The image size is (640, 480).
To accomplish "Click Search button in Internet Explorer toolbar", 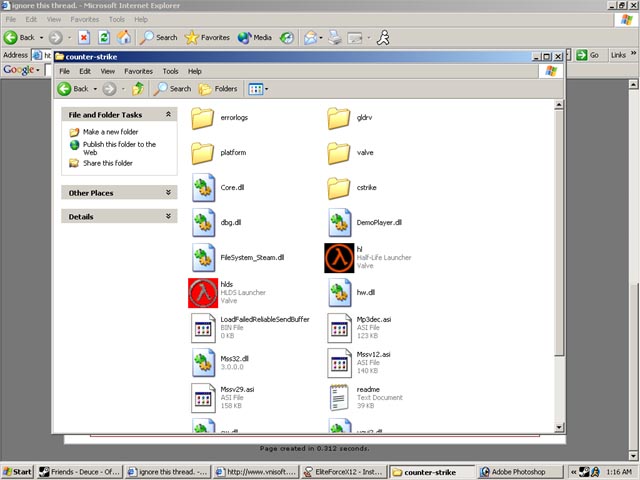I will 158,38.
